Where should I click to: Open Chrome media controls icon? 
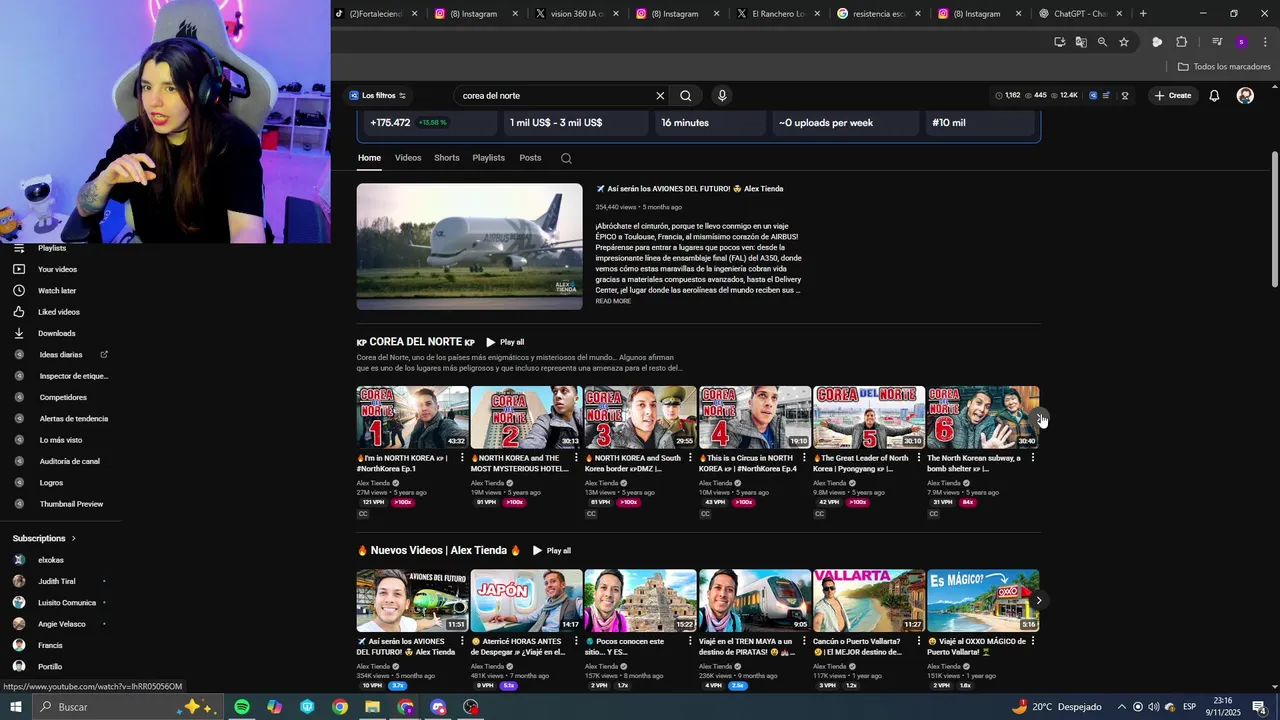1217,42
